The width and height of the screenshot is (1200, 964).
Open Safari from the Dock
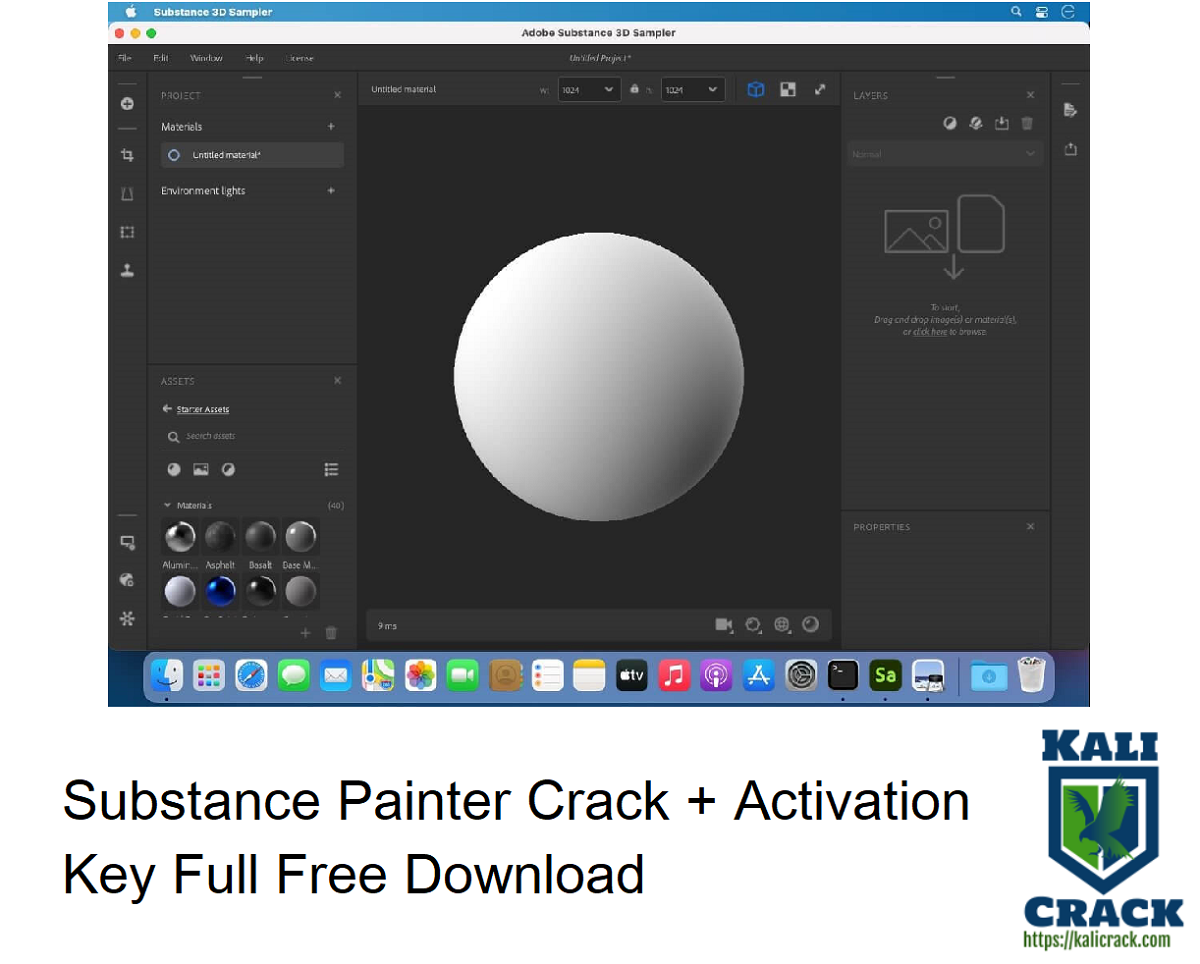[x=251, y=676]
